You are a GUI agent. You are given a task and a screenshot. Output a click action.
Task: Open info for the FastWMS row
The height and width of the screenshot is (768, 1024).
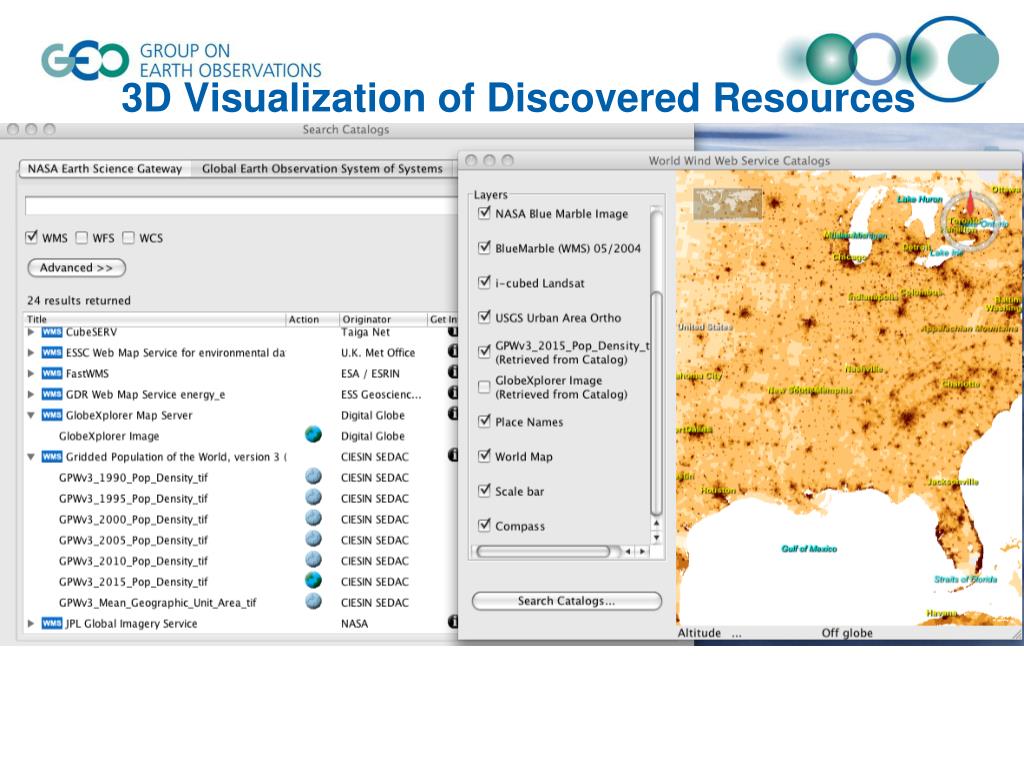[x=453, y=372]
